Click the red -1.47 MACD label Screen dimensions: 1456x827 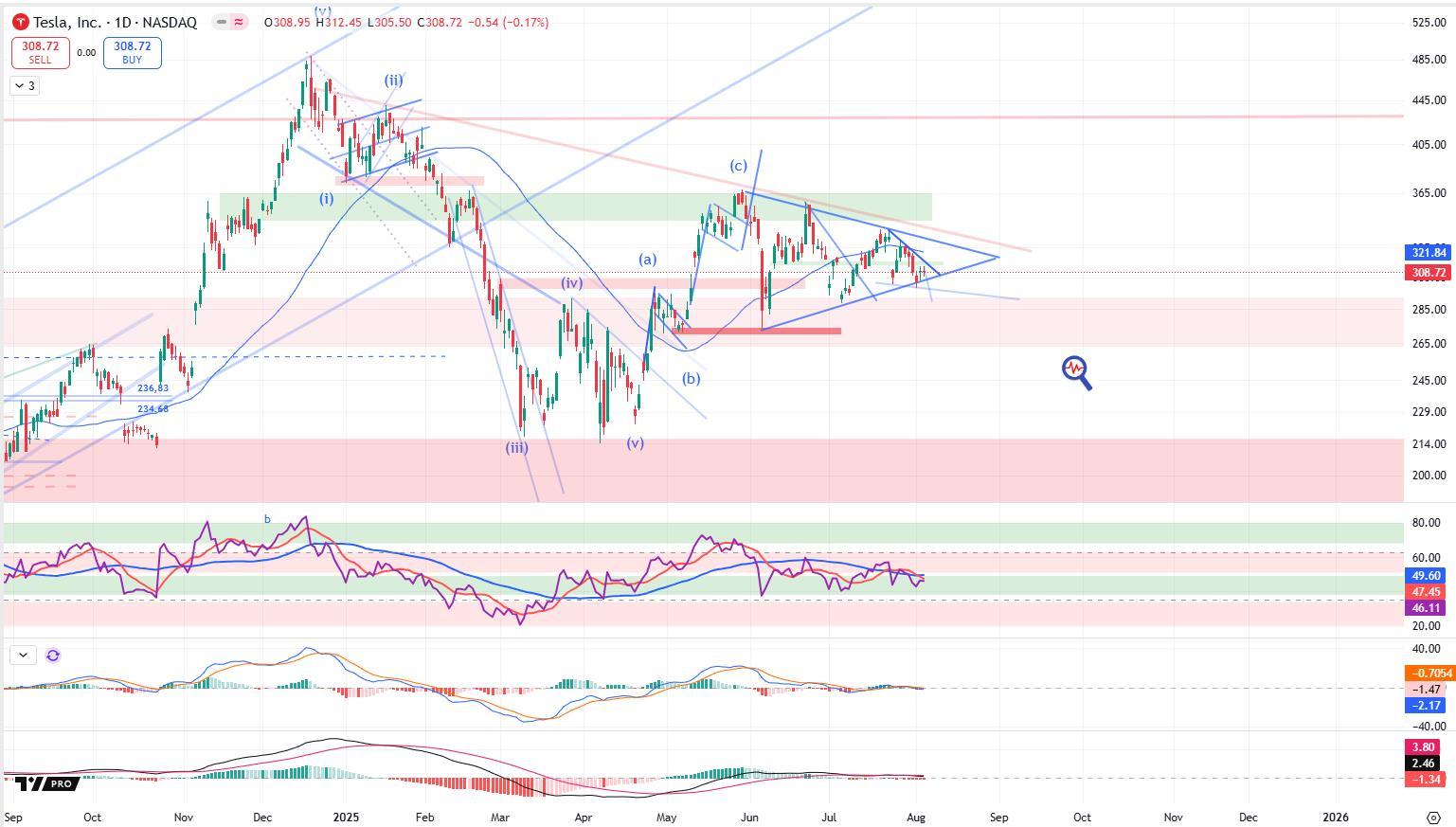1427,690
